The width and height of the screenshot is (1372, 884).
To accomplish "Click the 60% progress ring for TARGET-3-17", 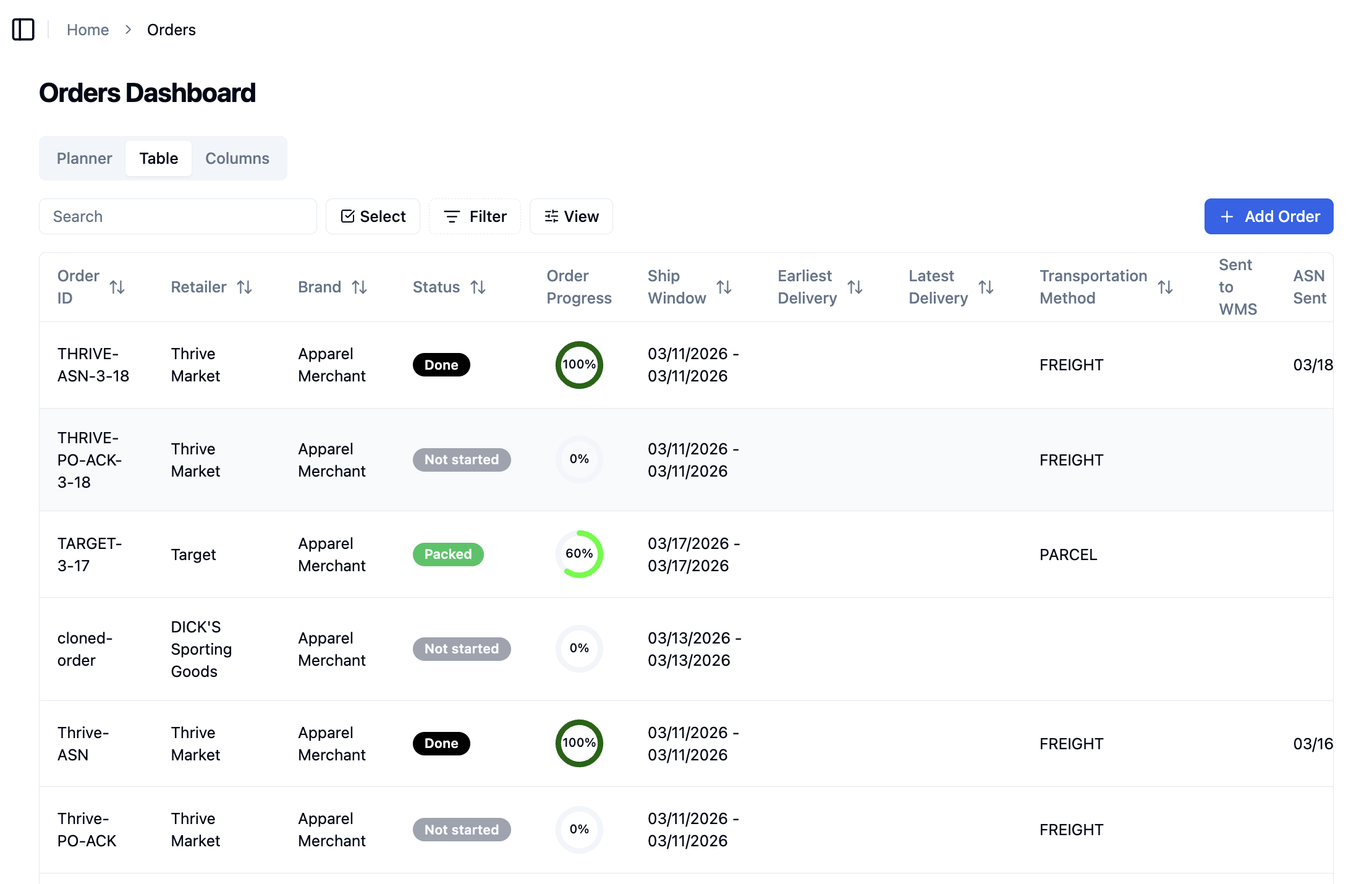I will 580,555.
